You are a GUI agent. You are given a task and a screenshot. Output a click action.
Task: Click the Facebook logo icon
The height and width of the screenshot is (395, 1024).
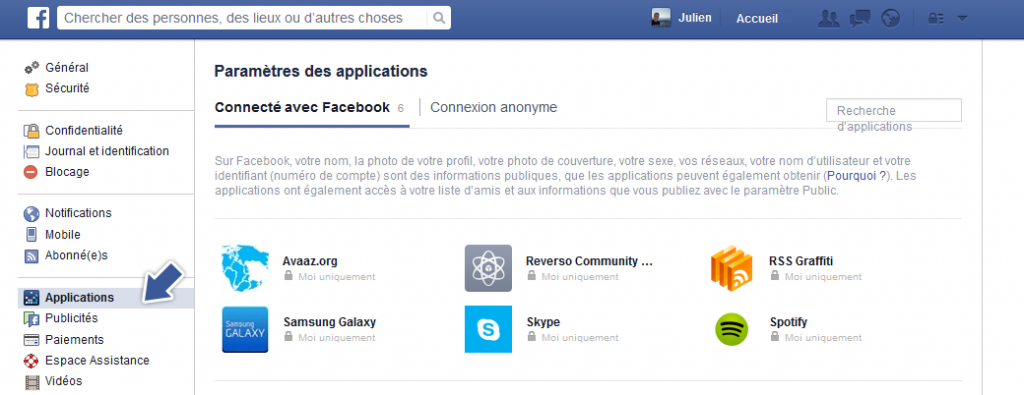39,18
